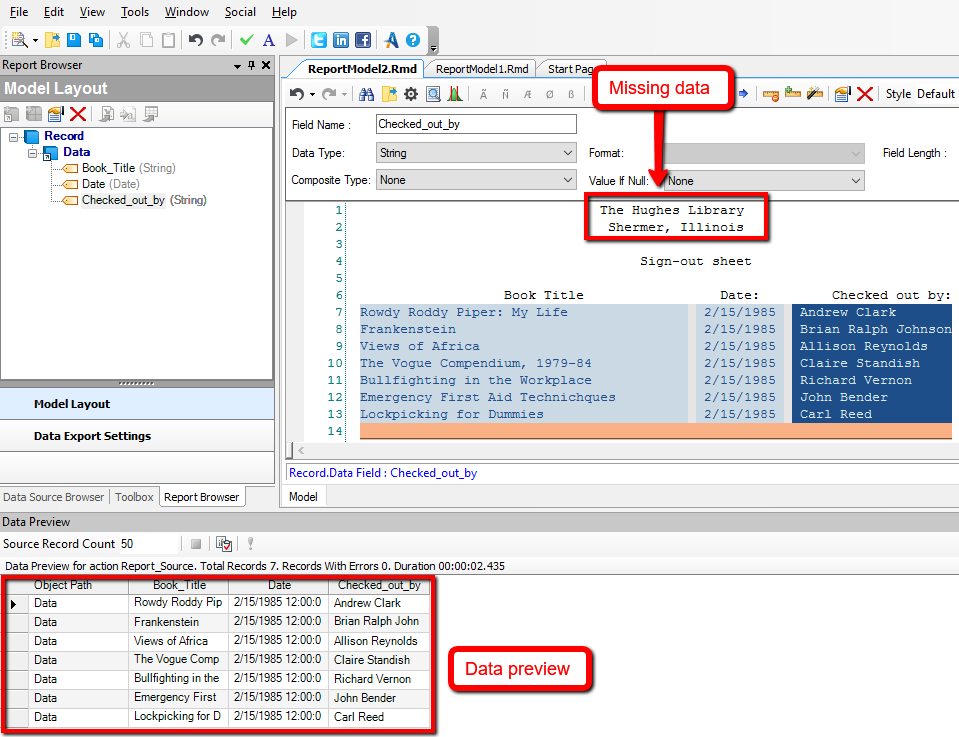Switch to the Data Source Browser tab
The height and width of the screenshot is (737, 959).
tap(54, 497)
